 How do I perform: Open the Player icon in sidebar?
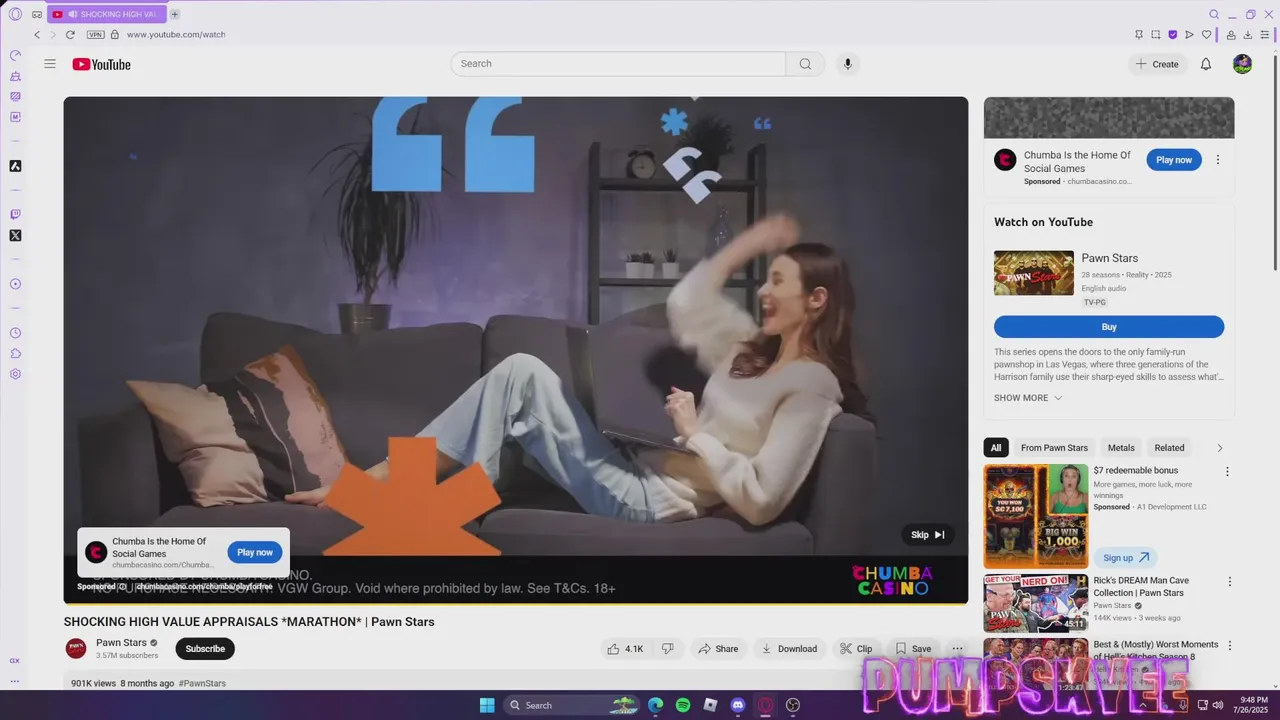click(15, 284)
